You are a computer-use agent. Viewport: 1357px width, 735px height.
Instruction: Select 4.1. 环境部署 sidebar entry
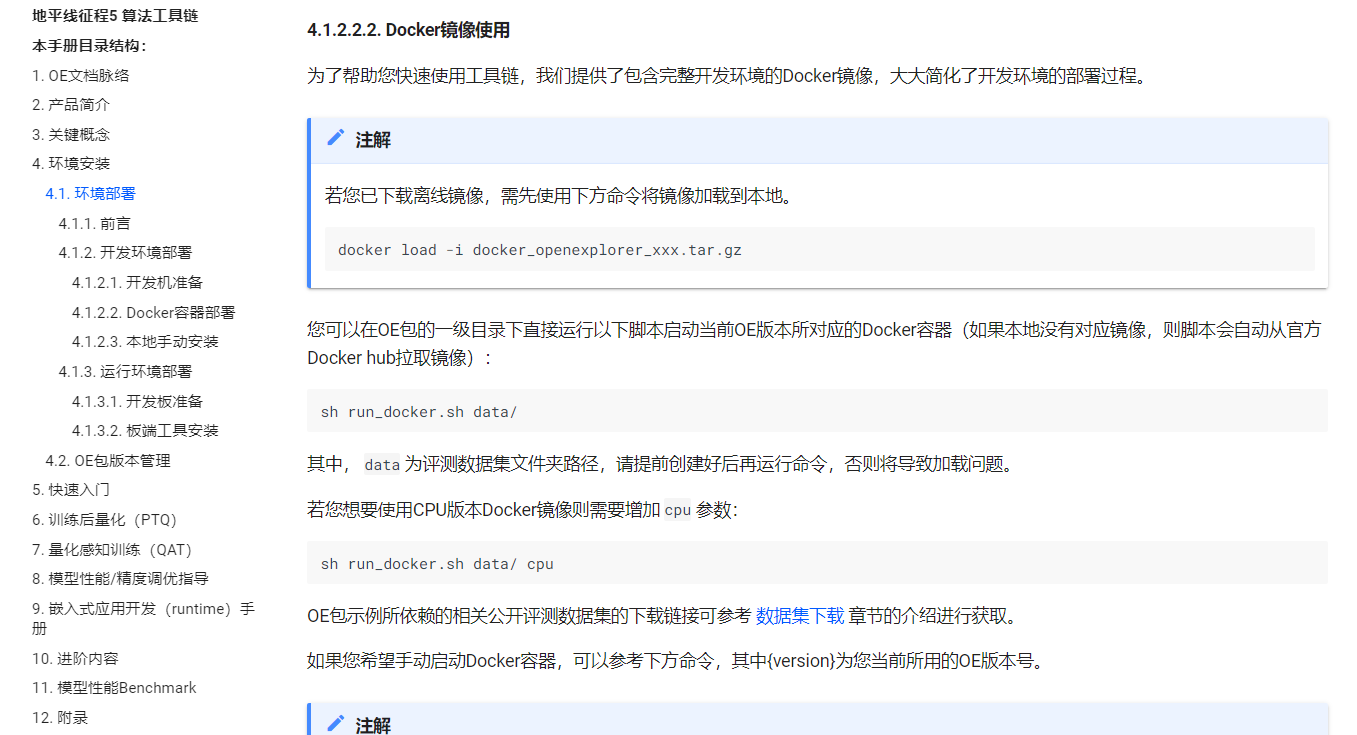click(90, 193)
